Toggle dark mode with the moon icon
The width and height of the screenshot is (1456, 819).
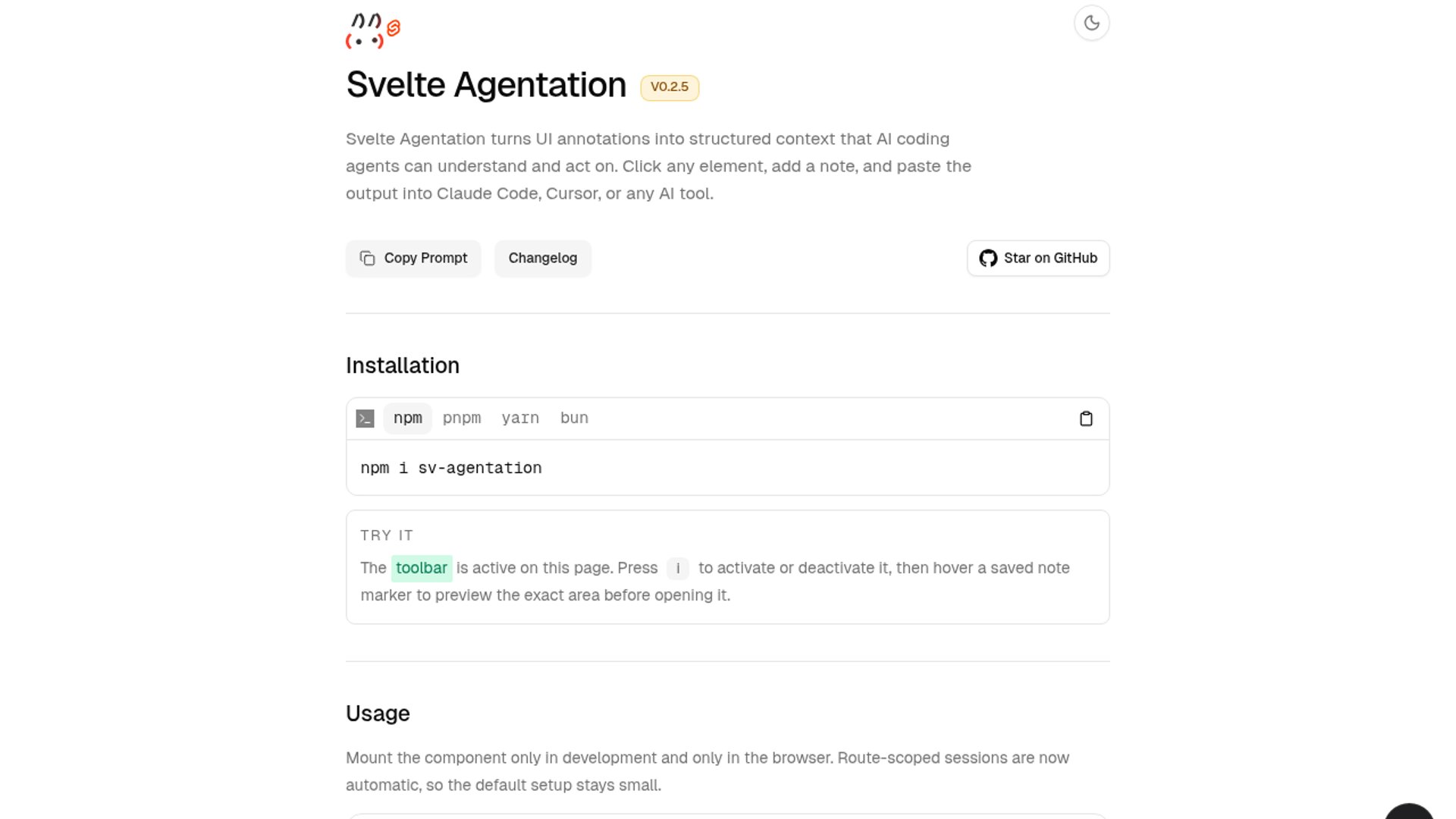[1091, 24]
